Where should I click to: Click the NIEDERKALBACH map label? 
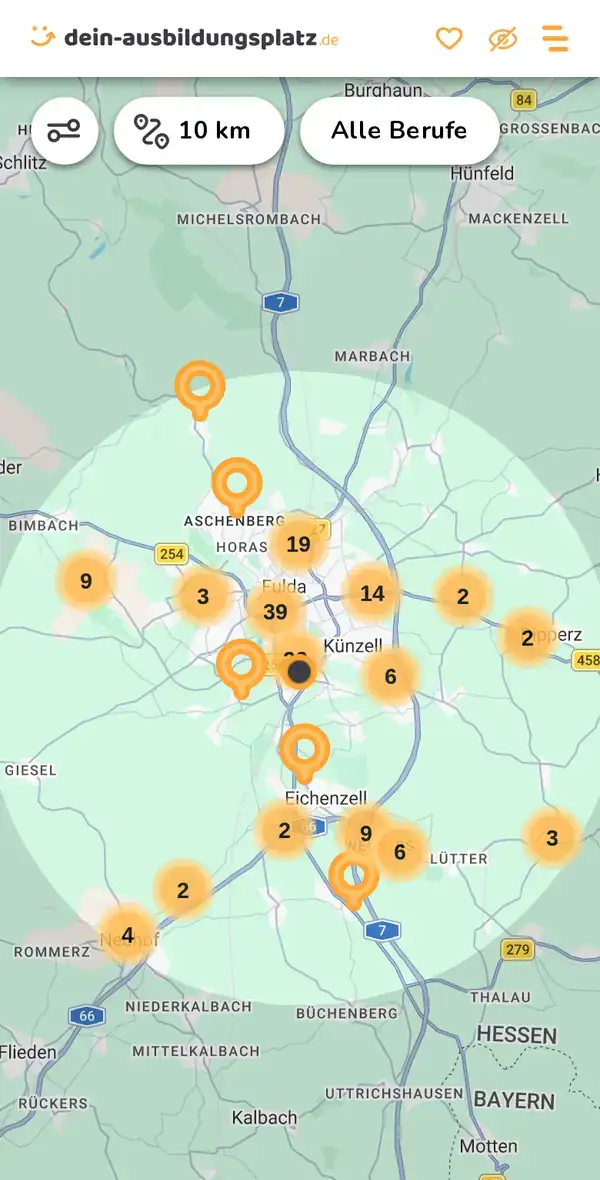(x=188, y=1006)
